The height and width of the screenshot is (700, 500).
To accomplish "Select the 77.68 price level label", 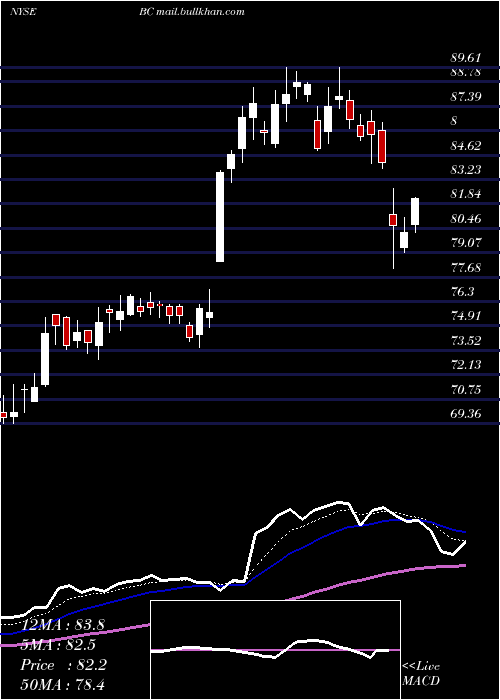I will pyautogui.click(x=466, y=267).
